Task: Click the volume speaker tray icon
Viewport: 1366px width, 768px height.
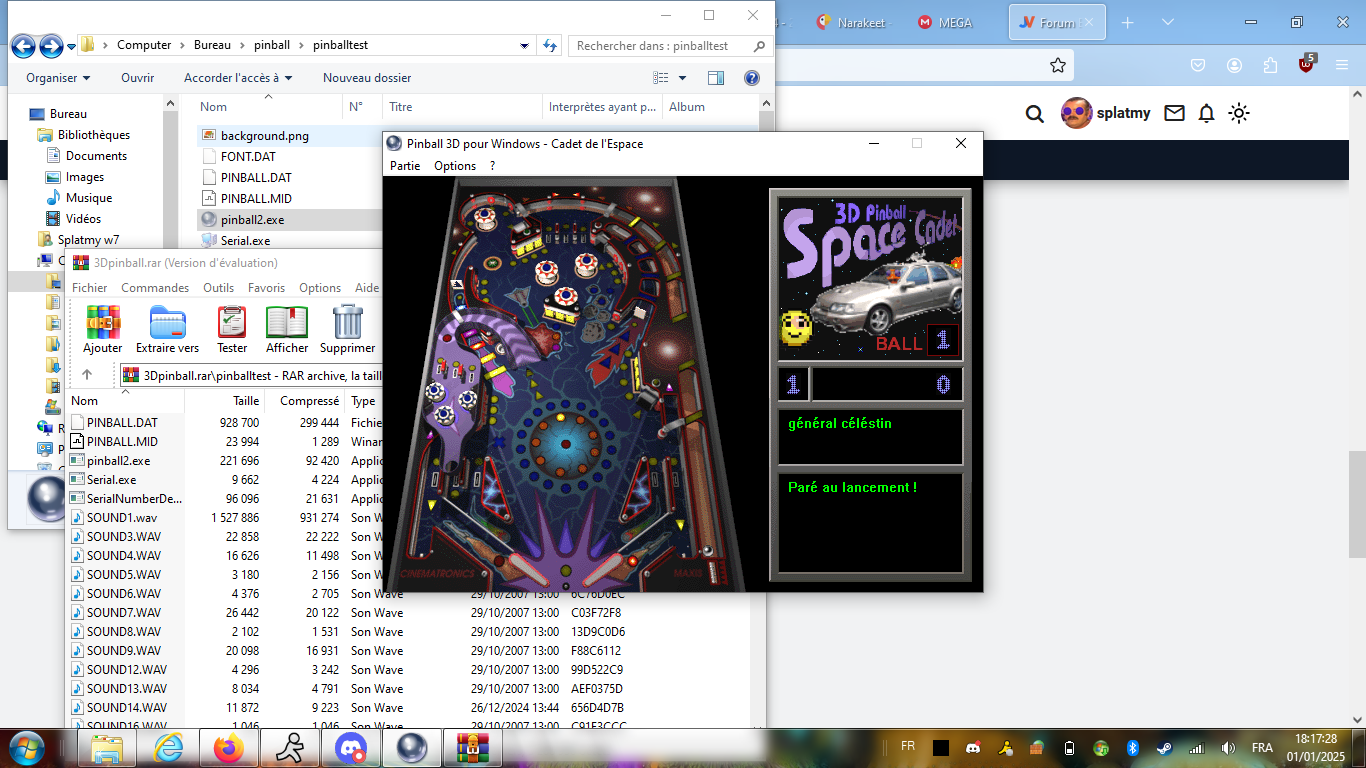Action: point(1229,748)
